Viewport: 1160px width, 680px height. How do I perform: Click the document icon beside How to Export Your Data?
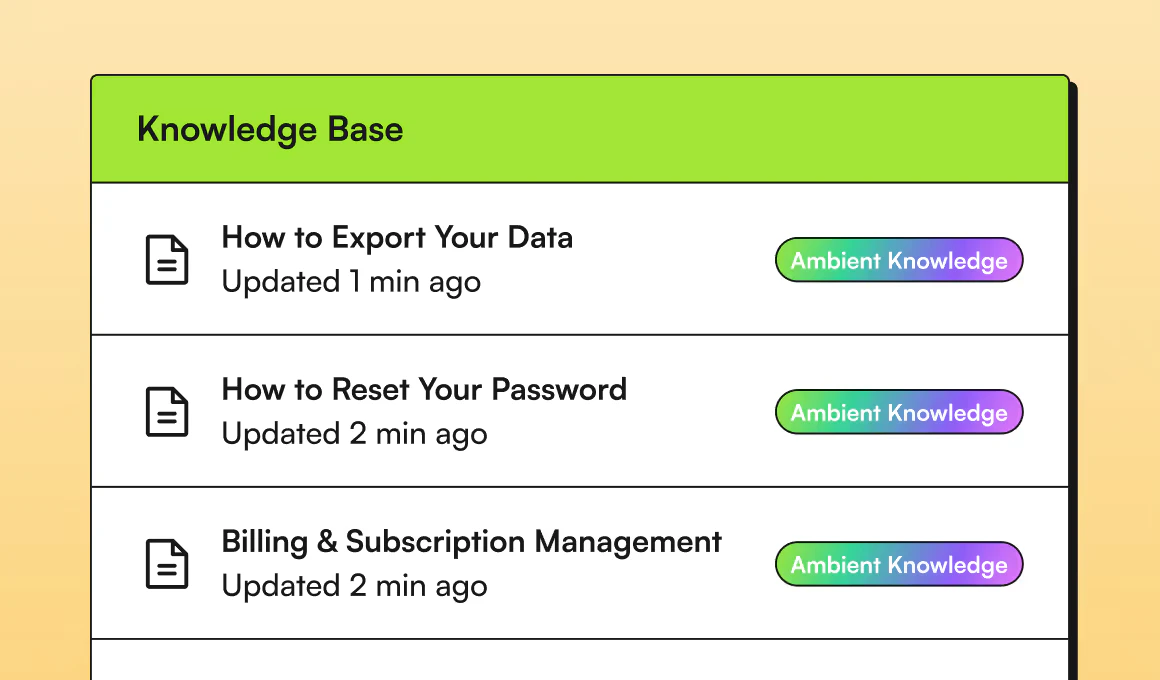pyautogui.click(x=167, y=260)
